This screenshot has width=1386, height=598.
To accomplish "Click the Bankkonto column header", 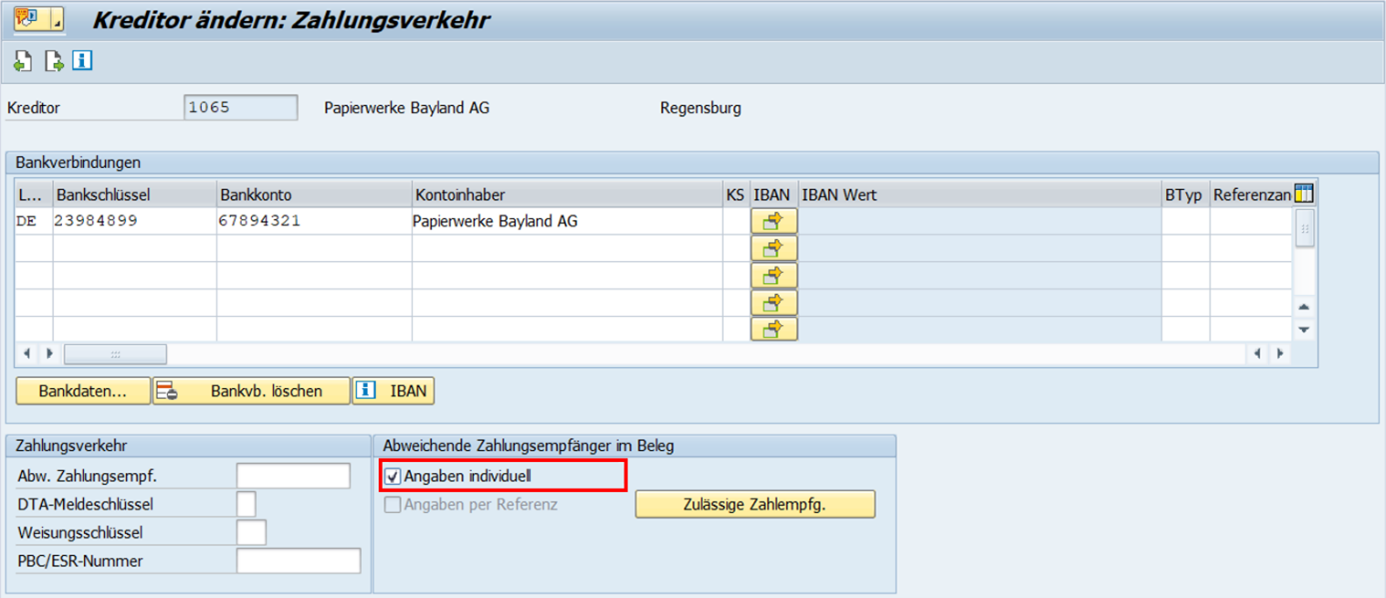I will [x=314, y=195].
